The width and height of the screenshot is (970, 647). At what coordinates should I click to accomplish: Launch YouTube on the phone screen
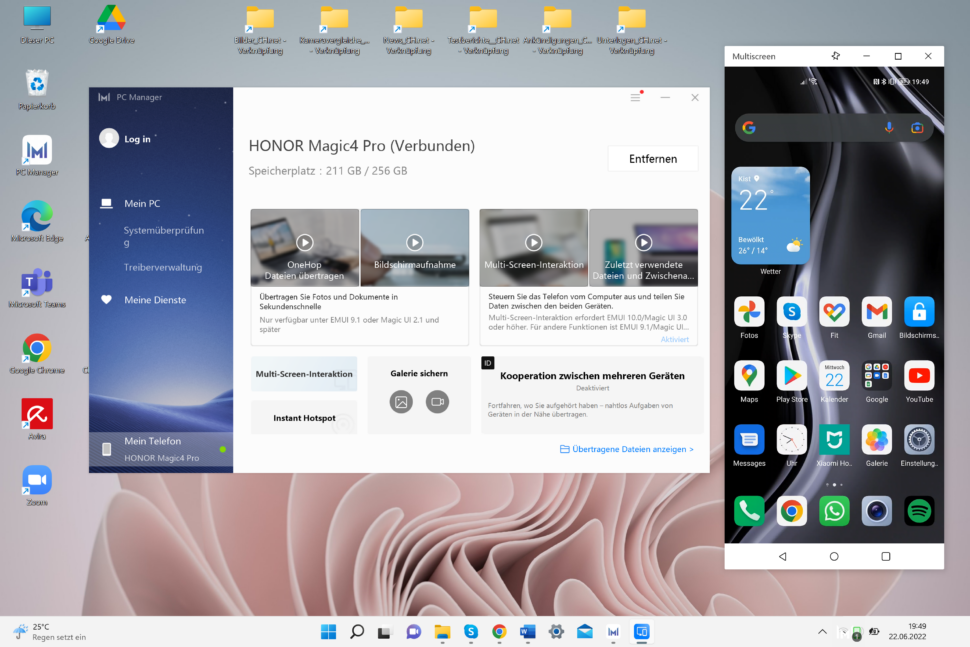919,376
